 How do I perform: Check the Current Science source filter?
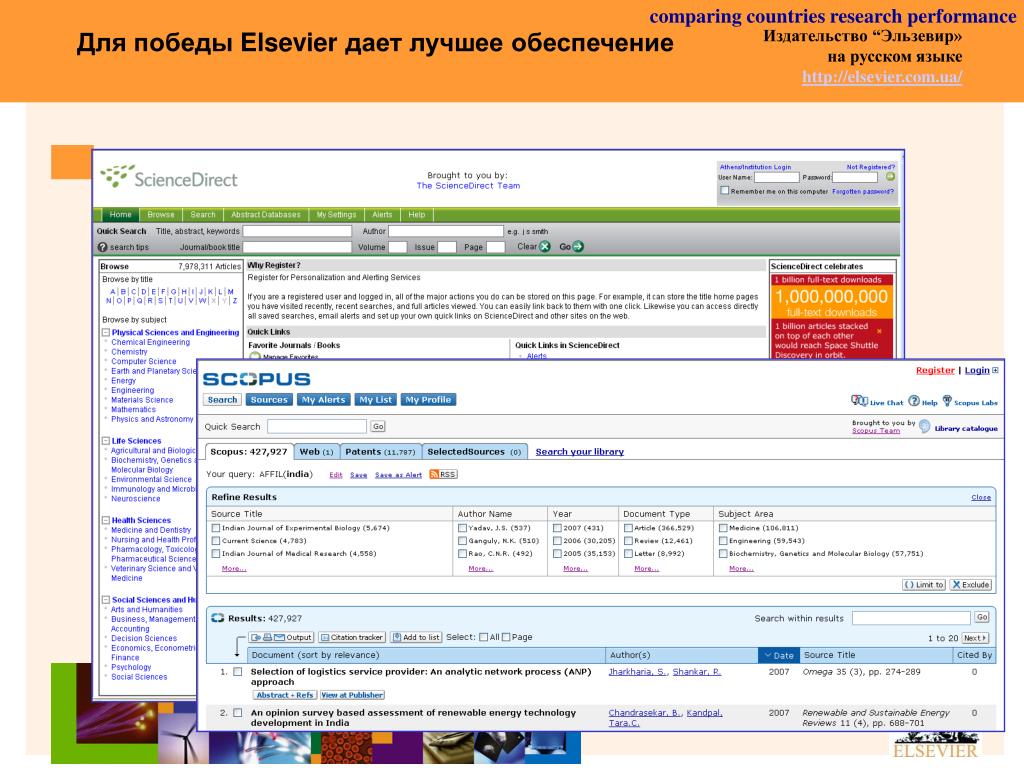216,541
